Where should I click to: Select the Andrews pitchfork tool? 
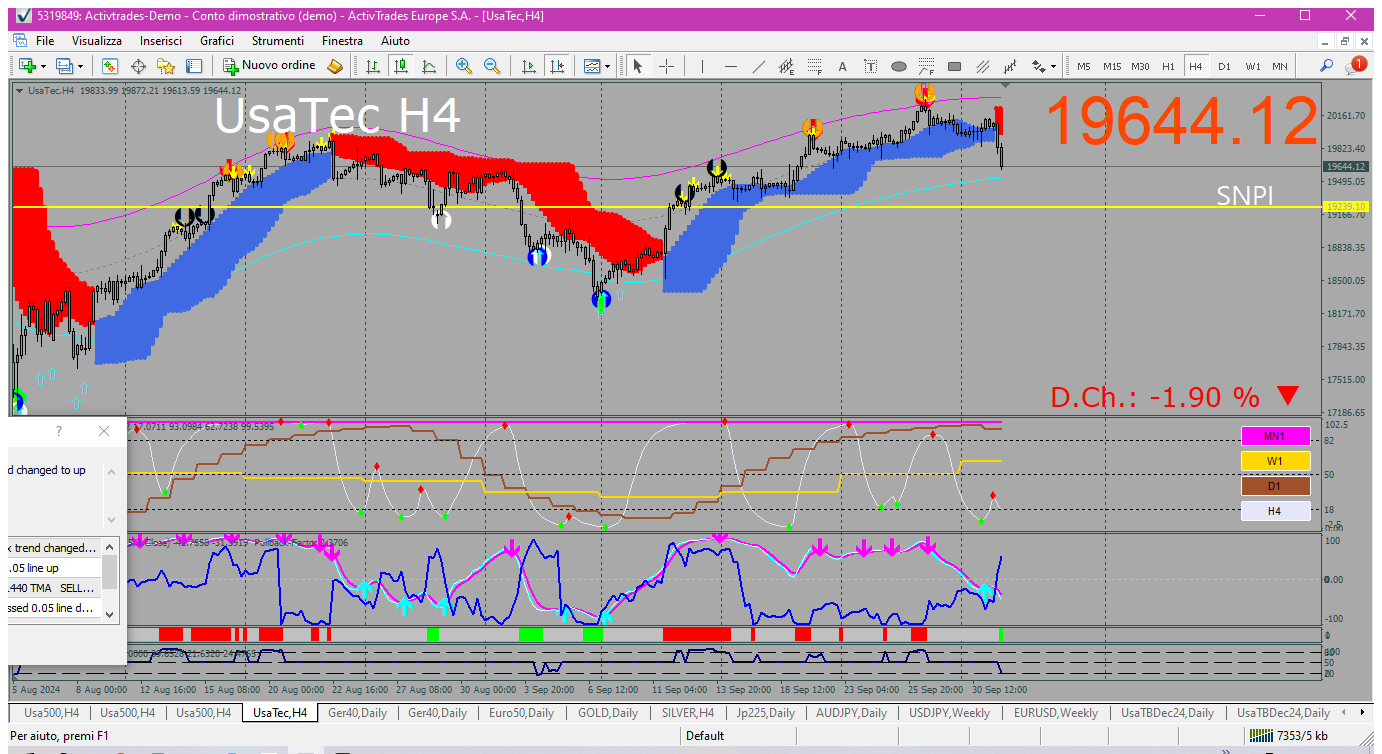click(x=1010, y=66)
